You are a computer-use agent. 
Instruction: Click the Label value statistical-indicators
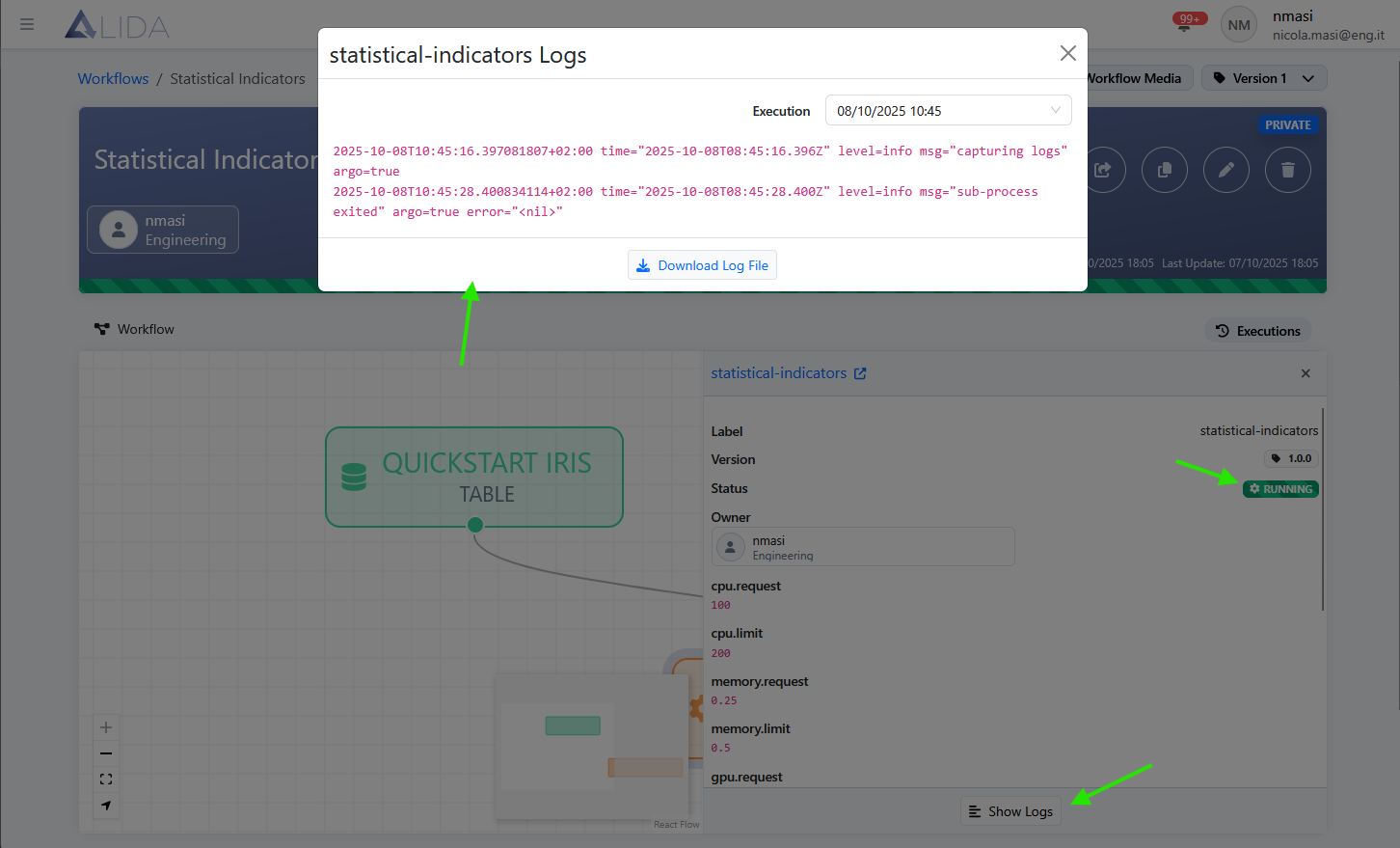[x=1258, y=431]
